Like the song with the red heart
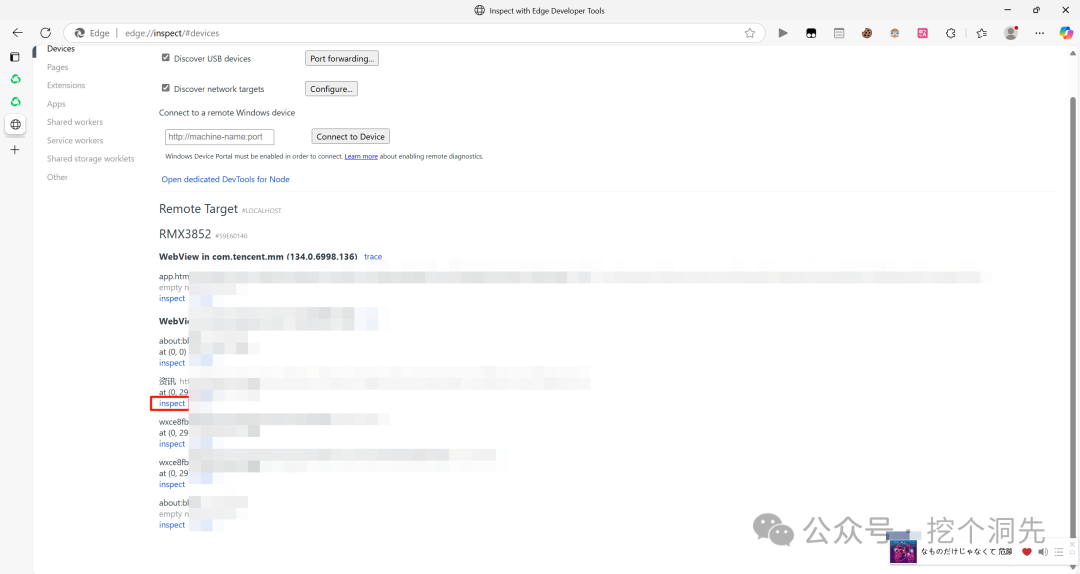The height and width of the screenshot is (574, 1080). (1026, 552)
